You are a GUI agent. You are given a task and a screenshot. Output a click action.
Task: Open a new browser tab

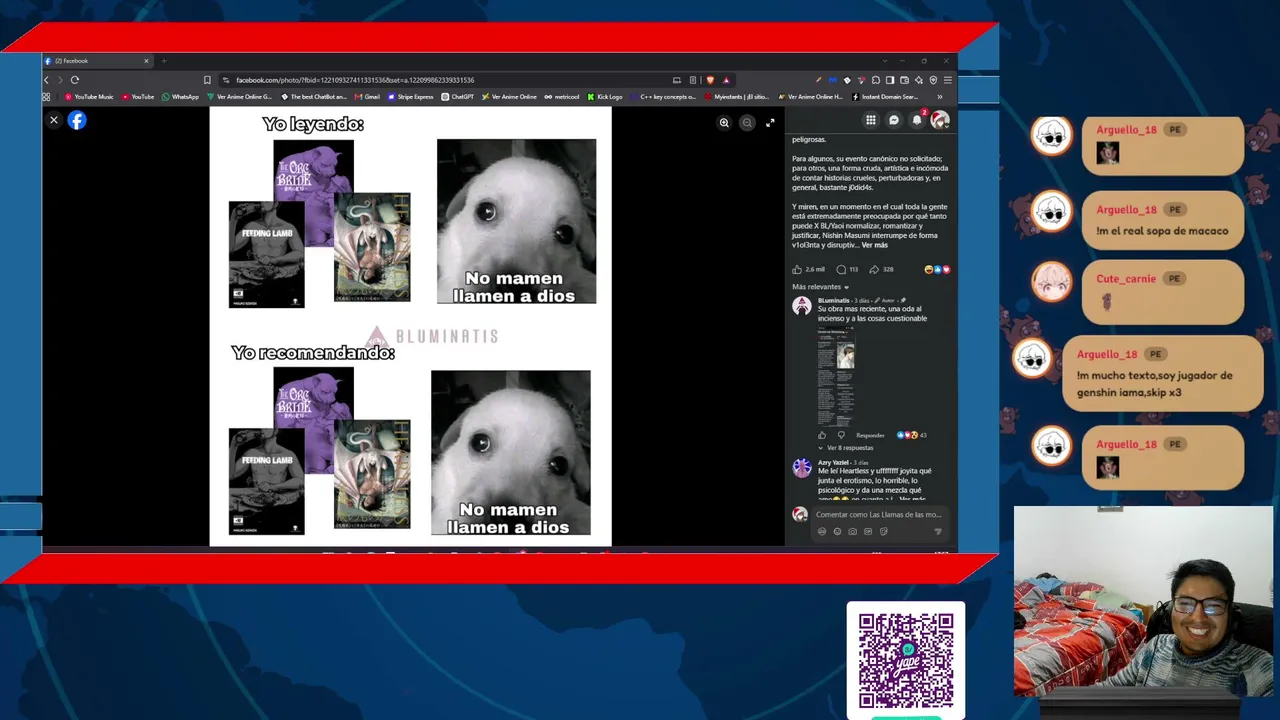[164, 61]
